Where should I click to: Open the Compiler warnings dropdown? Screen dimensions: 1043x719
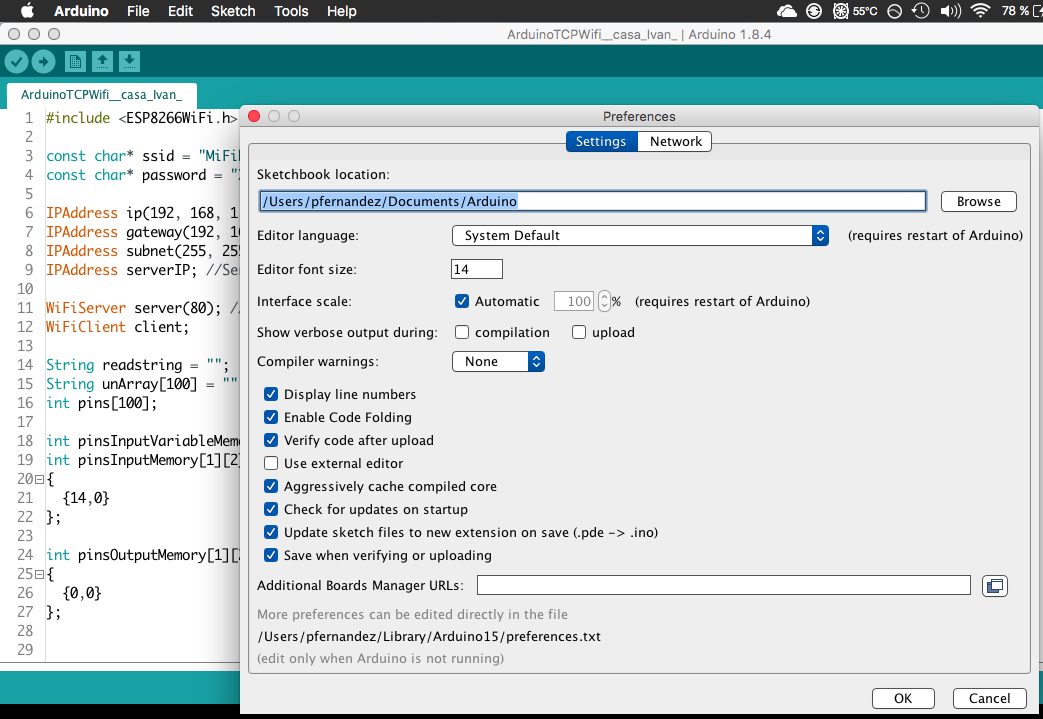[x=498, y=361]
